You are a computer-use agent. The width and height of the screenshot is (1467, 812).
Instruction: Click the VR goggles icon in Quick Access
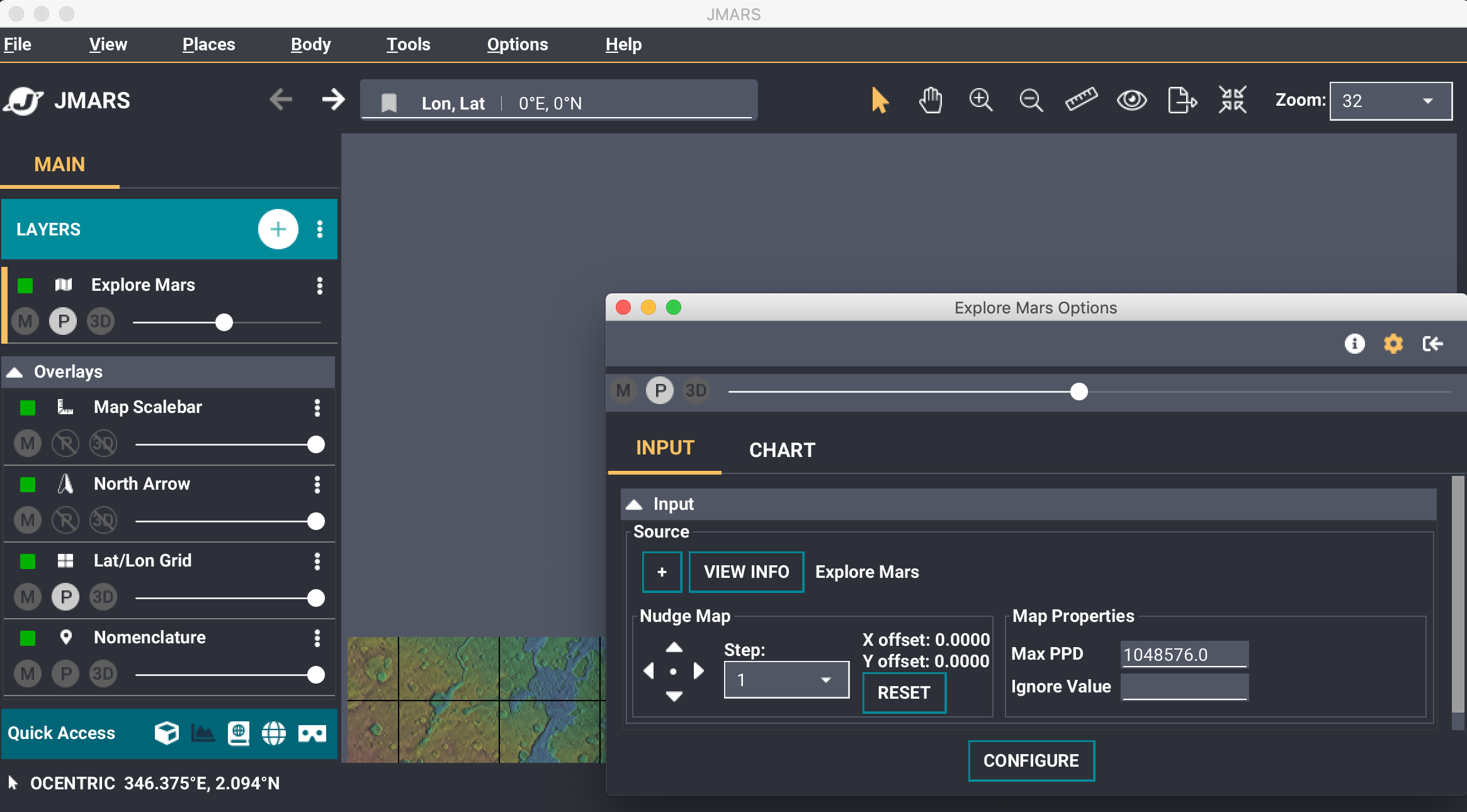click(312, 733)
